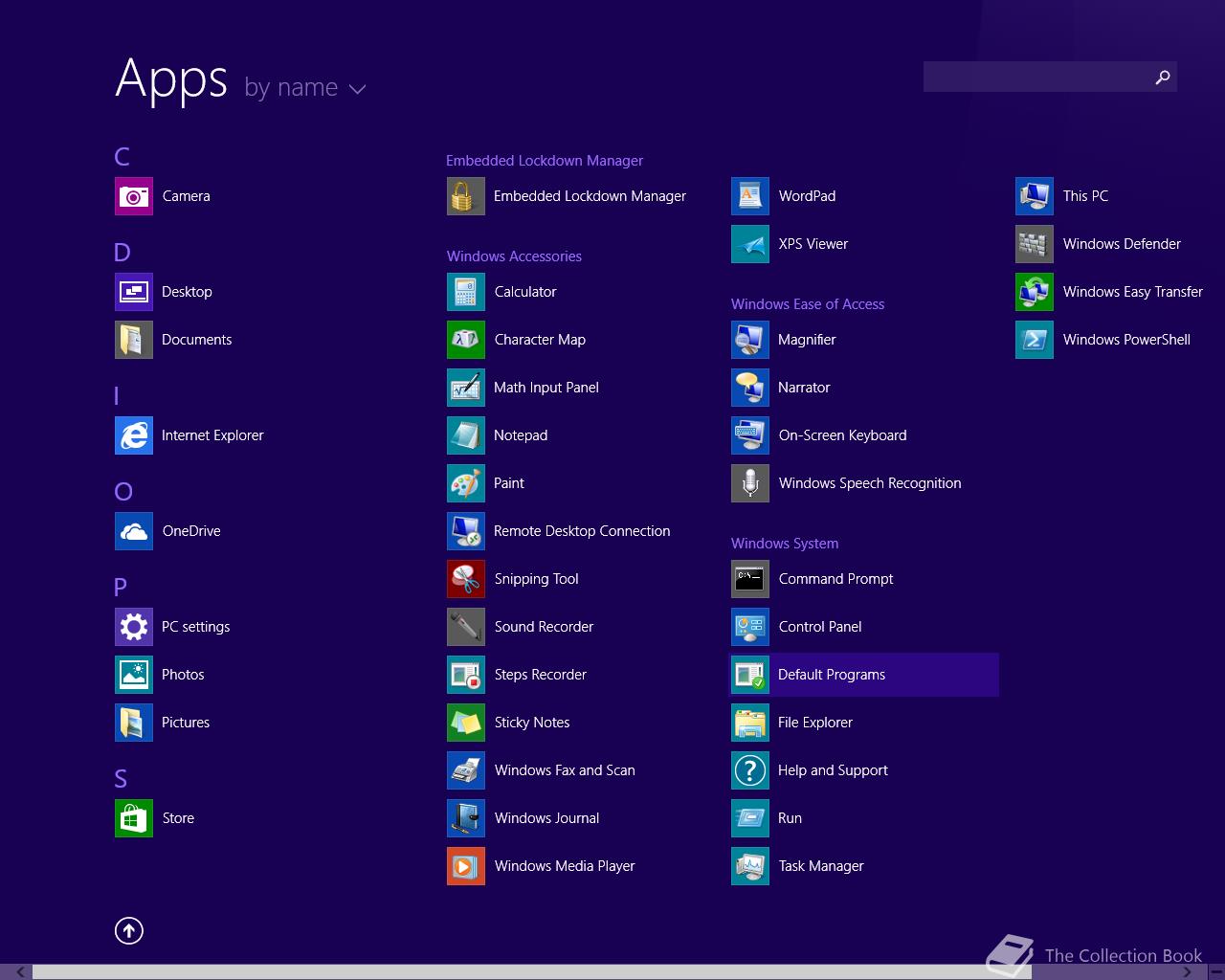Launch the Photos app icon
The width and height of the screenshot is (1225, 980).
point(134,675)
